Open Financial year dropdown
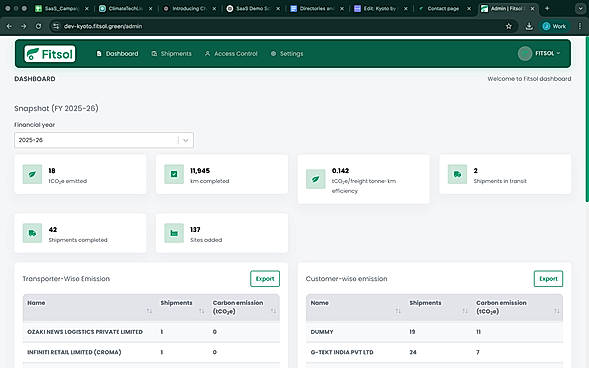The width and height of the screenshot is (589, 368). click(x=104, y=140)
